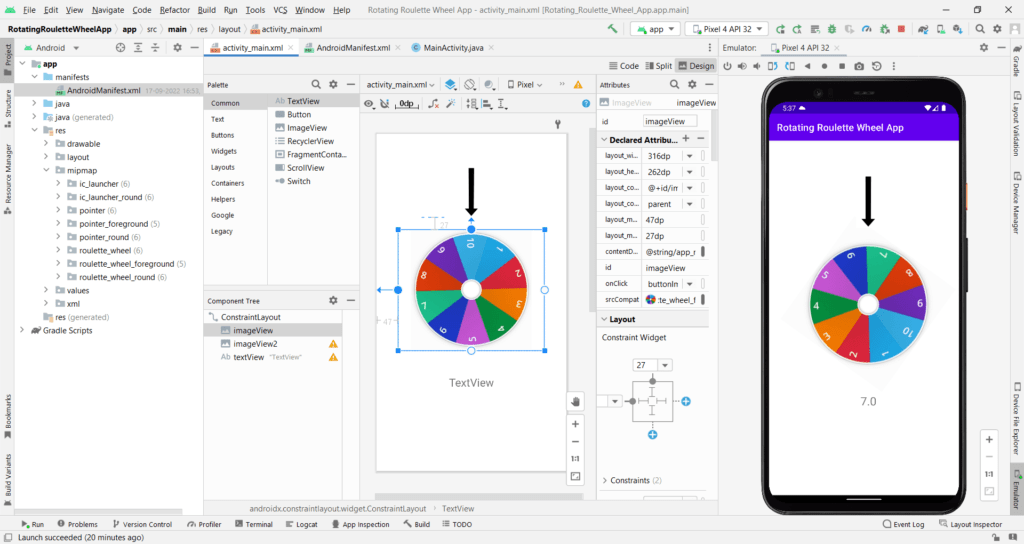Click the magic wand infer constraints icon
Screen dimensions: 1024x544
click(451, 104)
